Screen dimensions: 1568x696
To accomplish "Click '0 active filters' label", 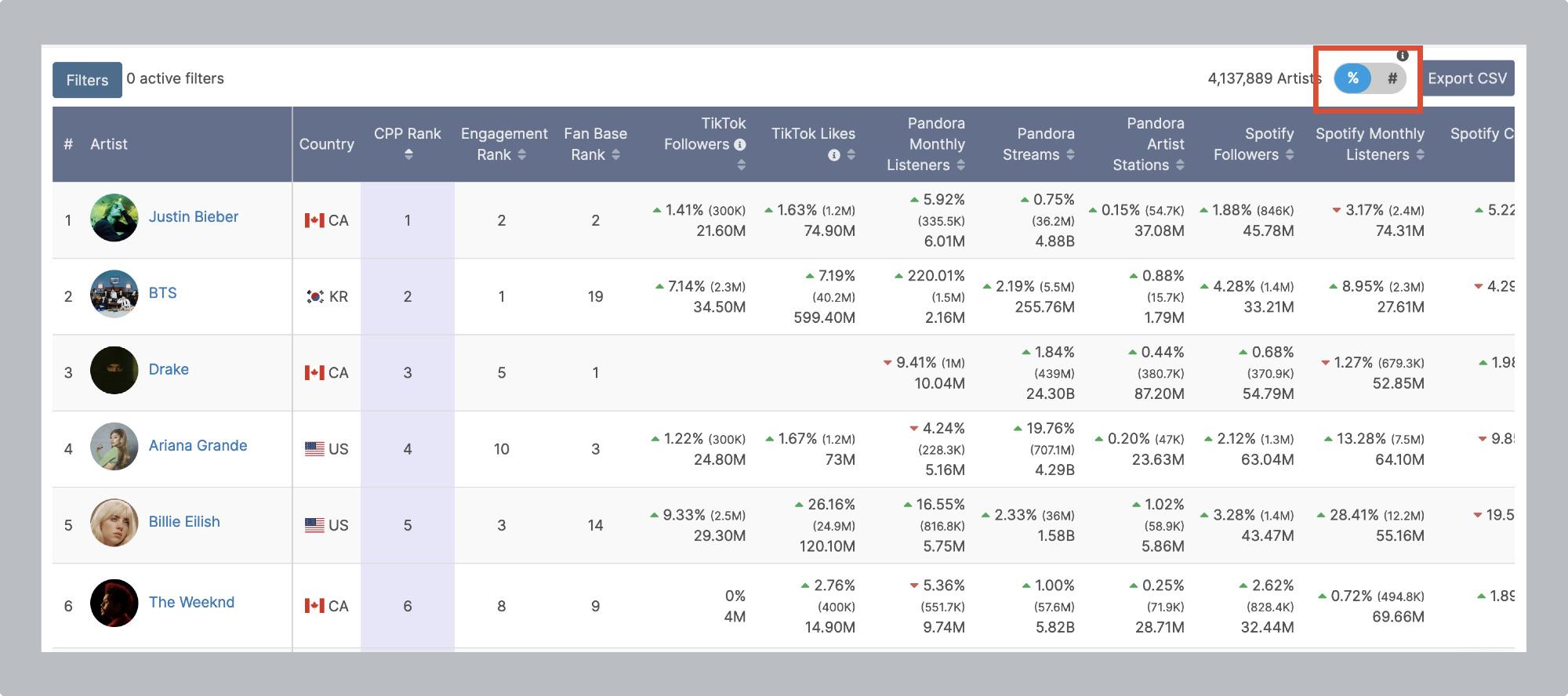I will [175, 78].
